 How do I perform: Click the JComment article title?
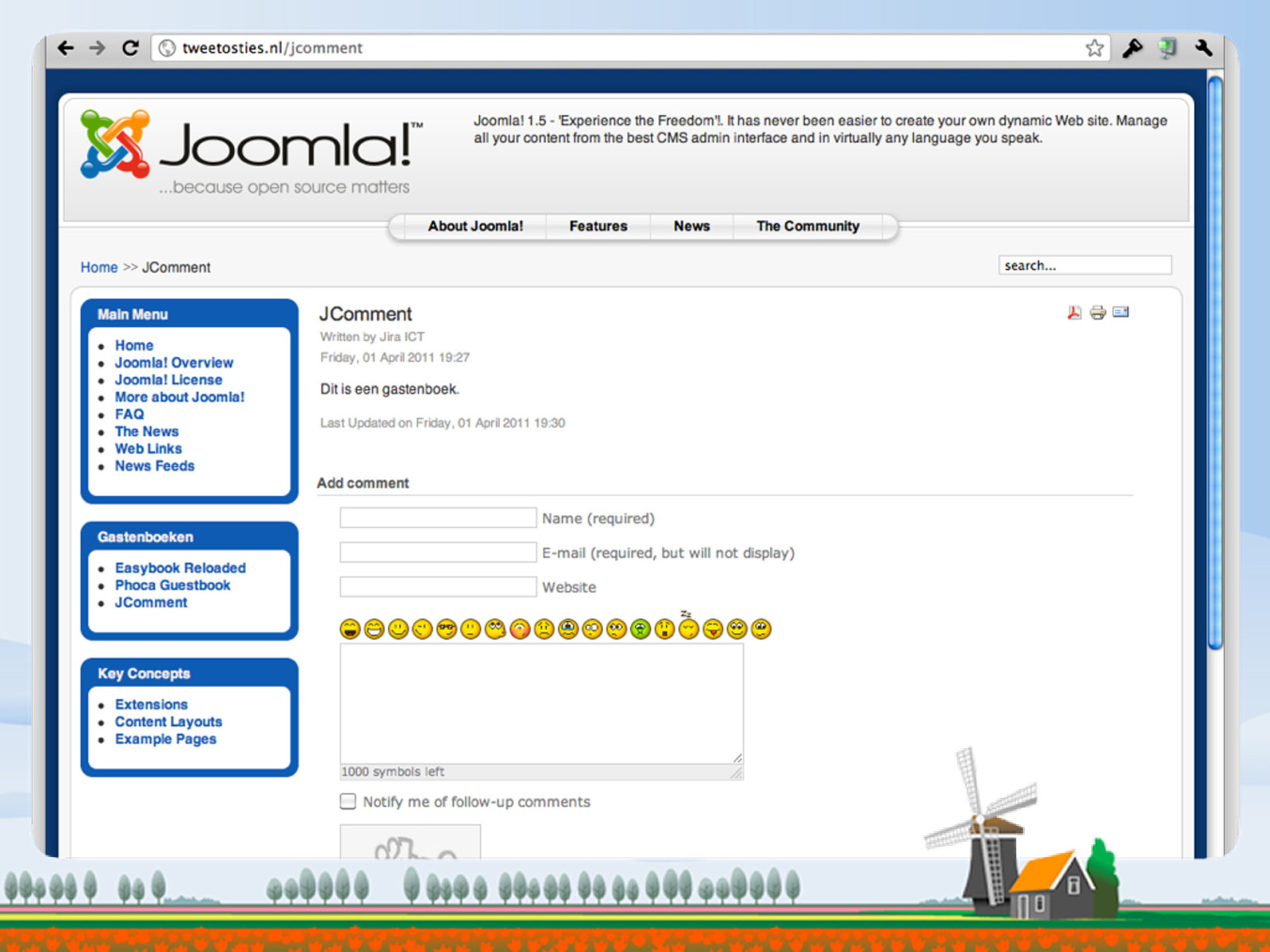[366, 314]
